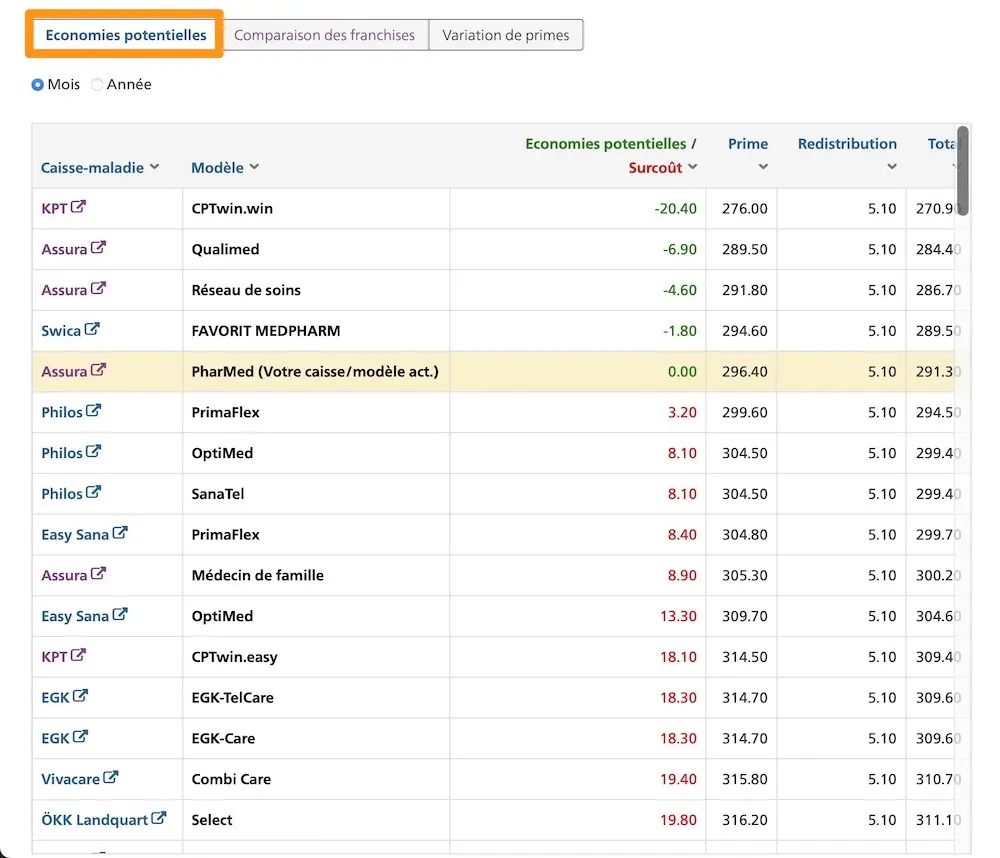Open external link icon in EGK-TelCare row
The image size is (1000, 858).
click(x=80, y=696)
